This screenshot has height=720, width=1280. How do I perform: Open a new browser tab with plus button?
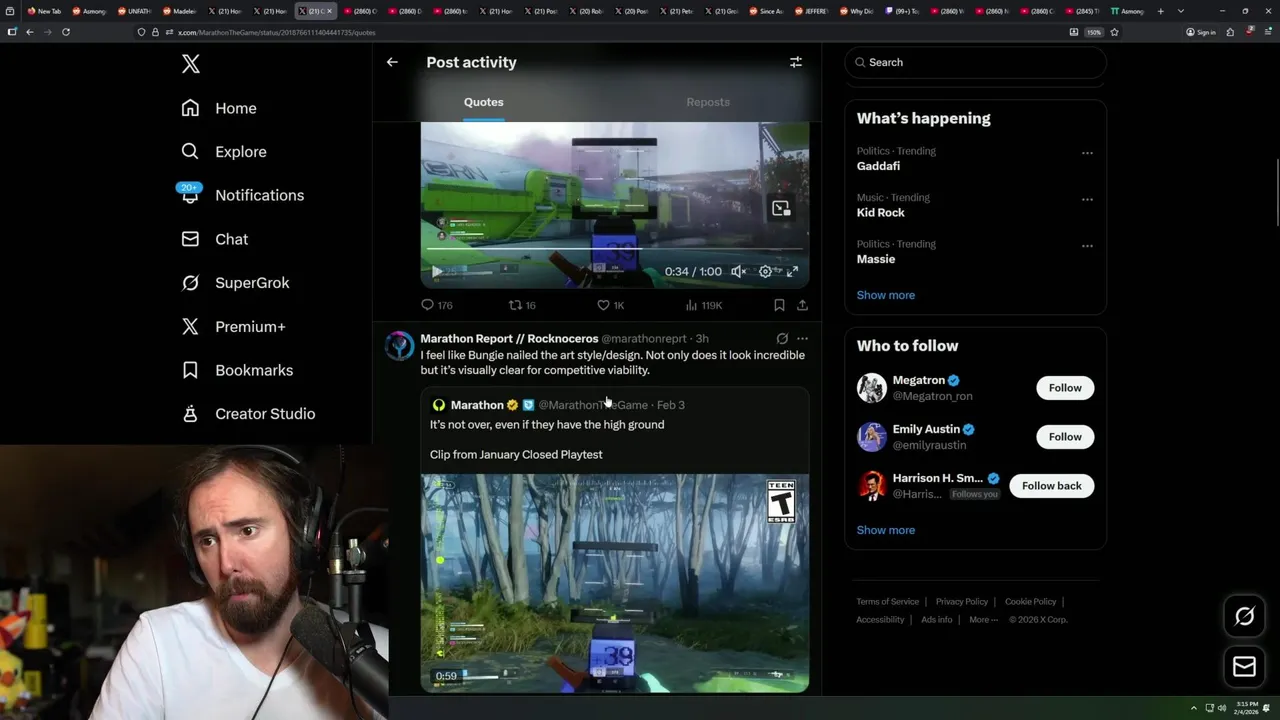1160,11
